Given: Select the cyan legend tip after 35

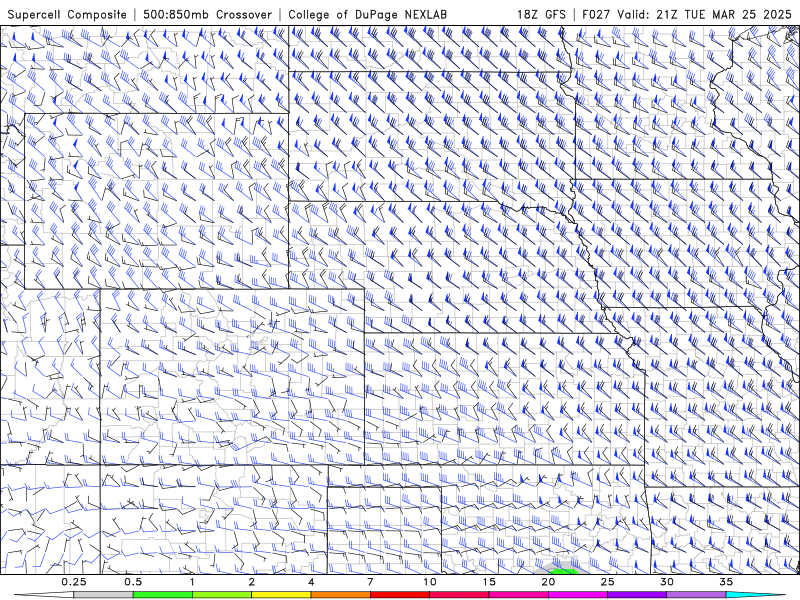Looking at the screenshot, I should (x=755, y=595).
